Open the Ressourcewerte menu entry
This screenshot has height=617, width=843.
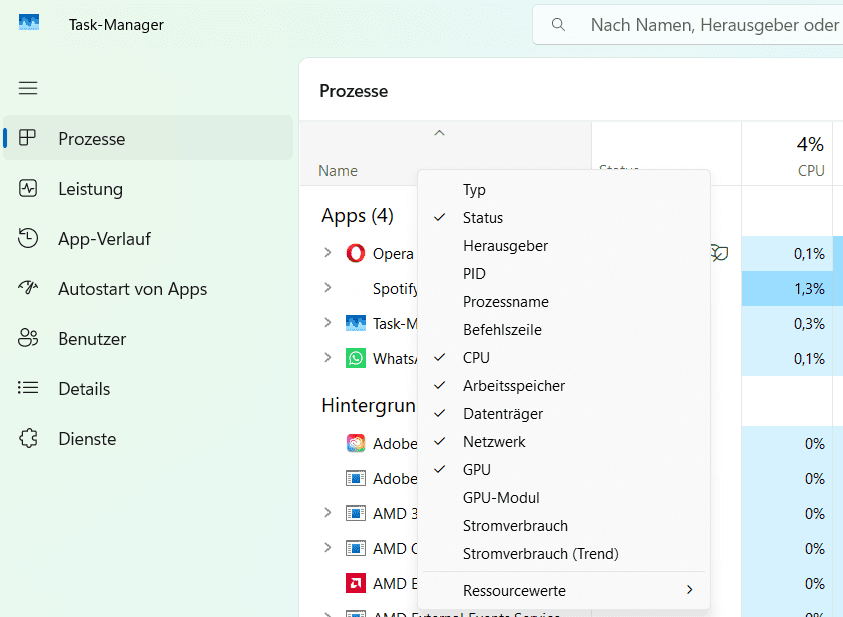(564, 590)
